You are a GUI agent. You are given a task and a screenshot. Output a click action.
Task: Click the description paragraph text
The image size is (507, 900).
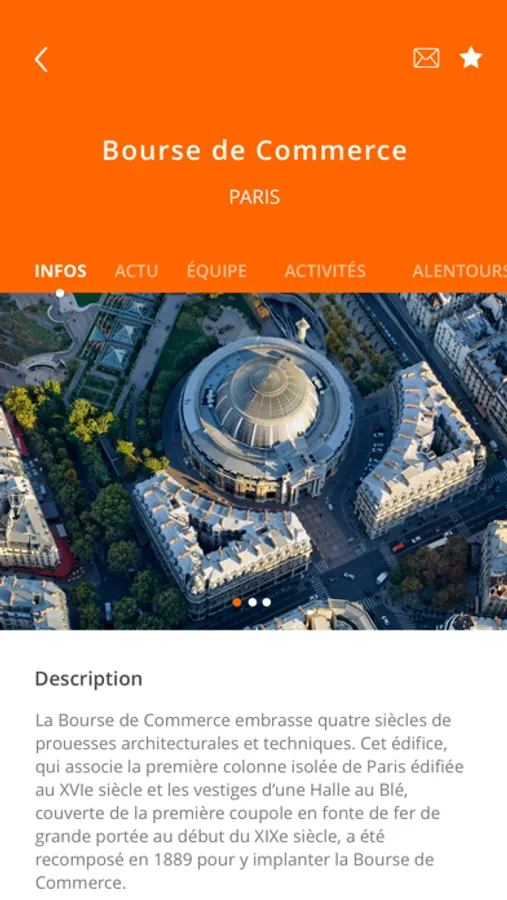click(x=250, y=801)
